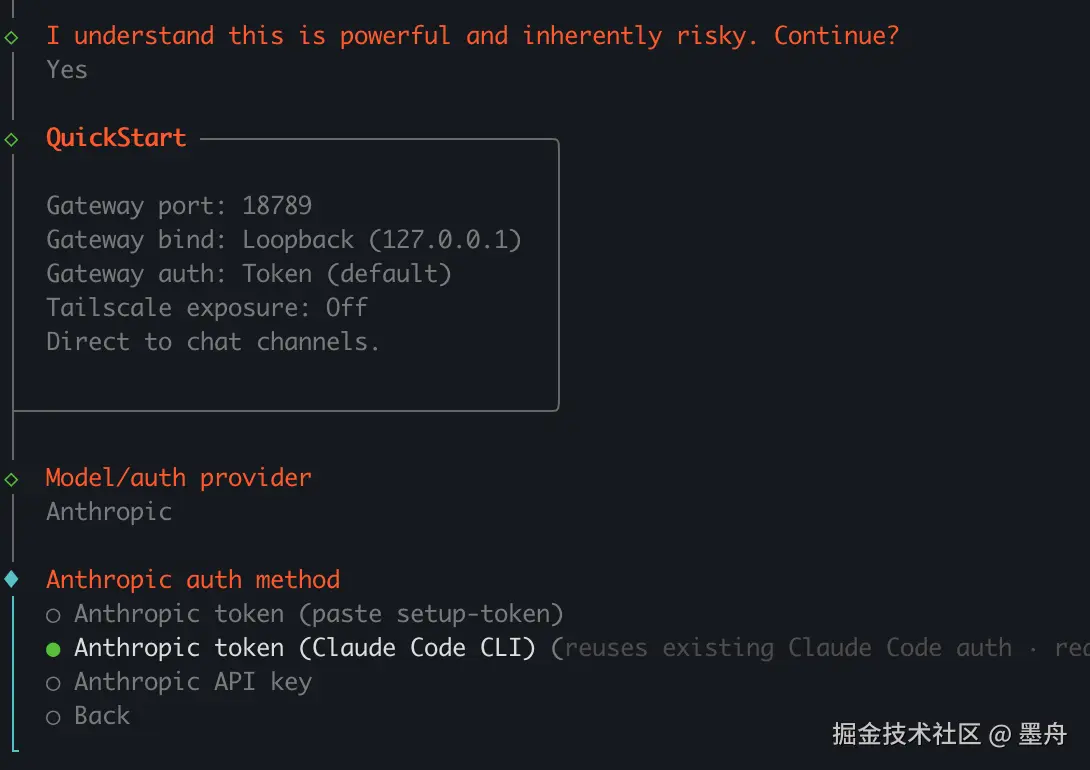1090x770 pixels.
Task: Click the 'Tailscale exposure: Off' line
Action: [207, 307]
